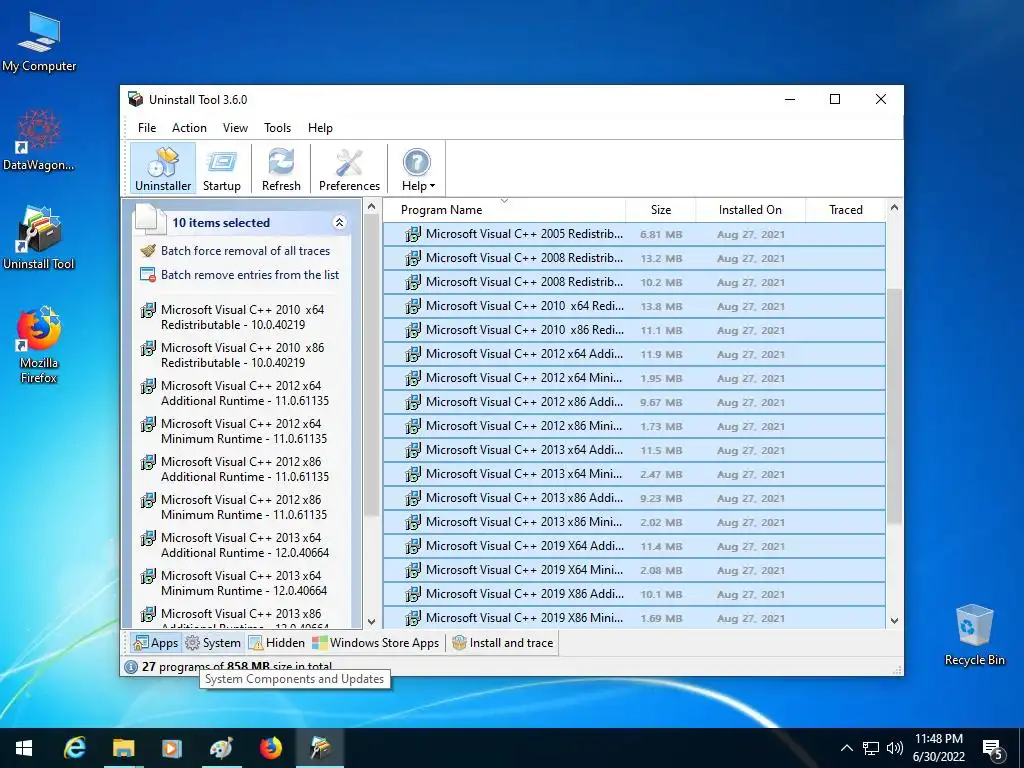The image size is (1024, 768).
Task: Click installer icon of Visual C++ 2005 row
Action: click(x=413, y=234)
